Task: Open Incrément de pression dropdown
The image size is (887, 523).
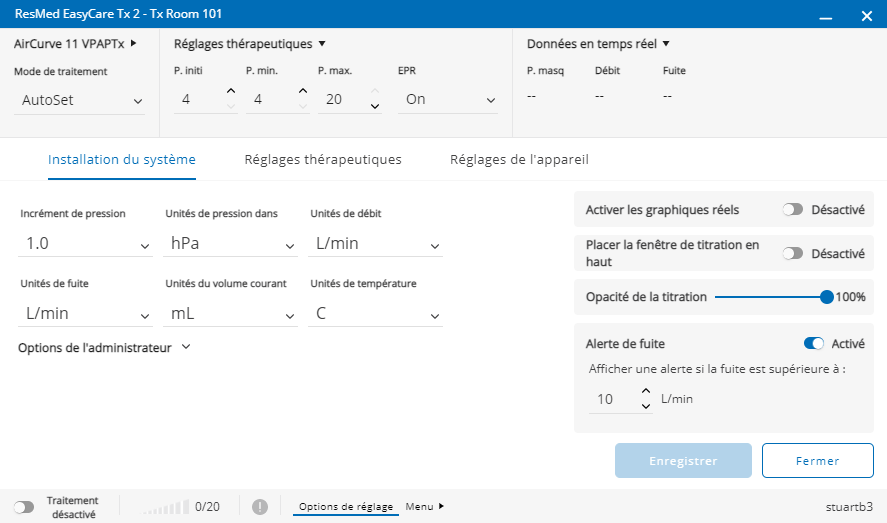Action: point(85,244)
